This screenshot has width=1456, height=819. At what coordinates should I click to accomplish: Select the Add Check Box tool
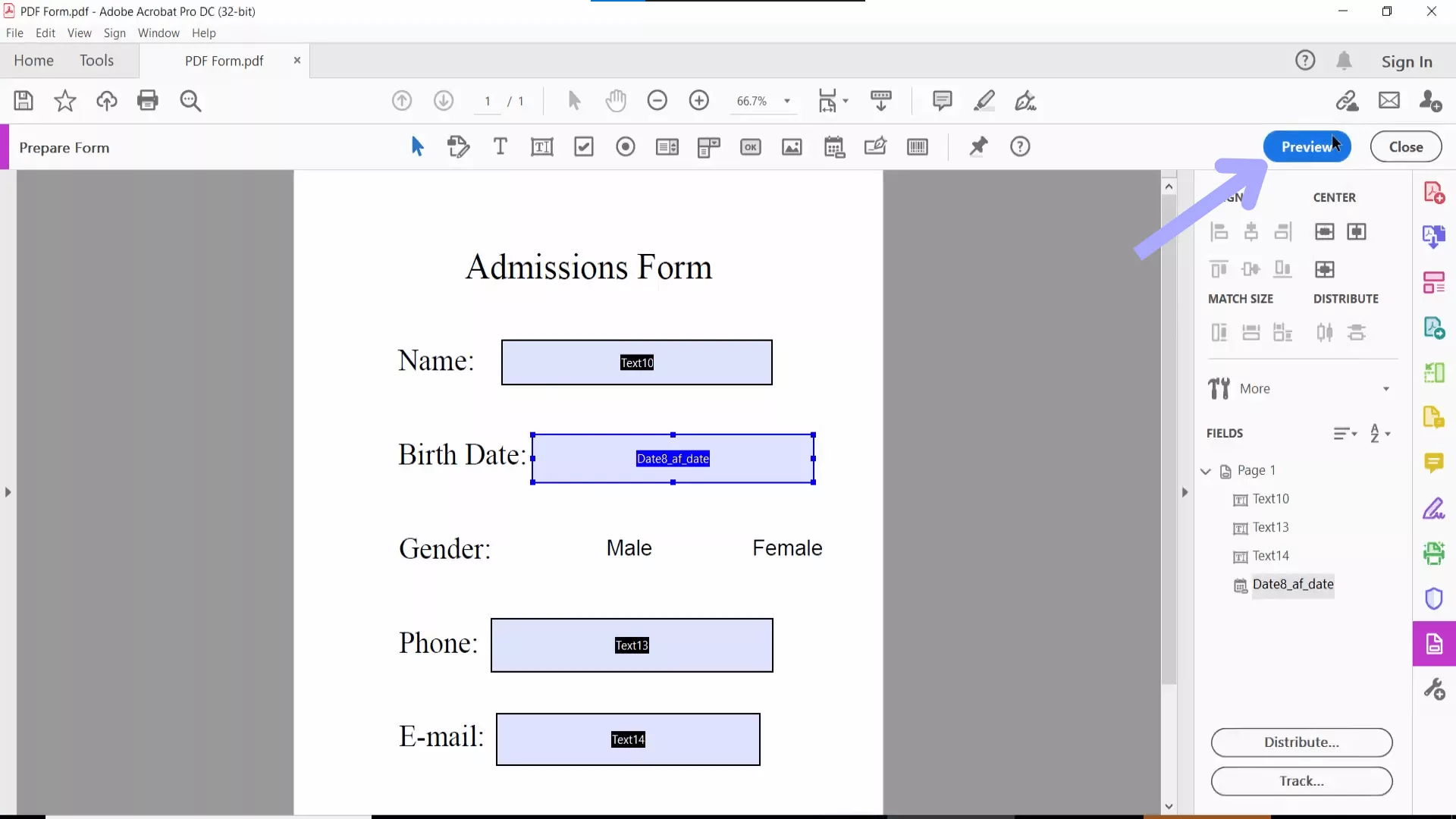pyautogui.click(x=583, y=147)
